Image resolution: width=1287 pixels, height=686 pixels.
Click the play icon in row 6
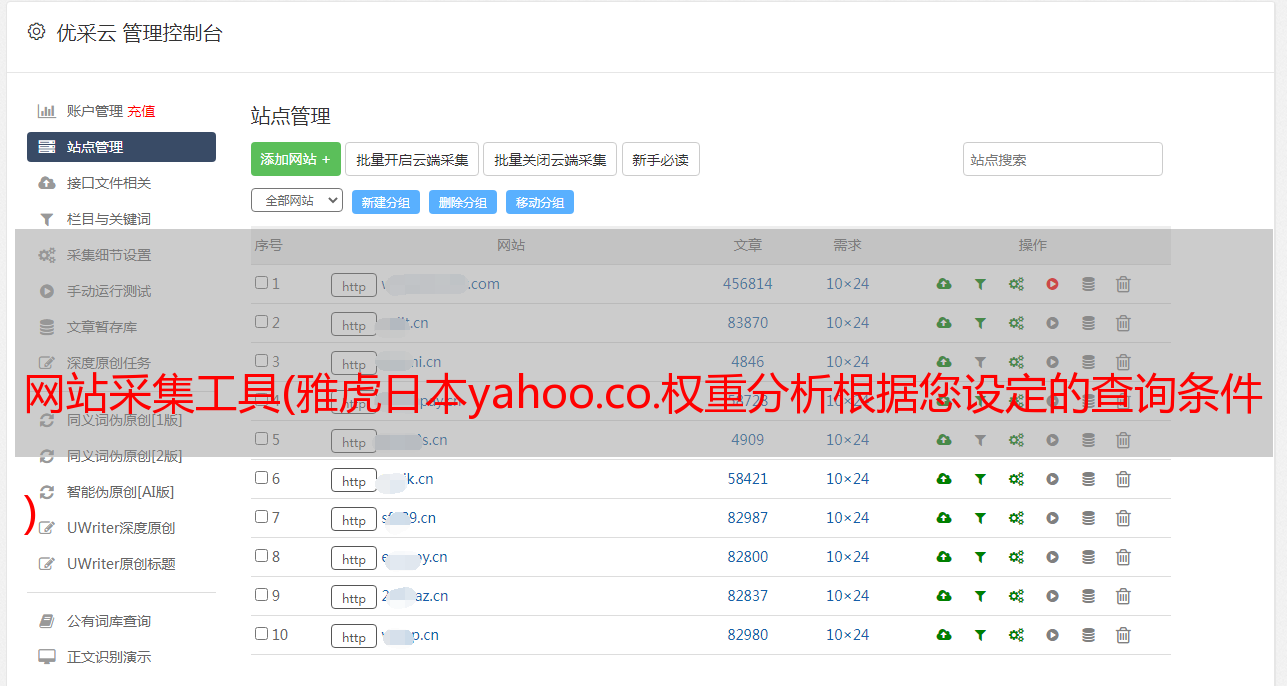1052,479
